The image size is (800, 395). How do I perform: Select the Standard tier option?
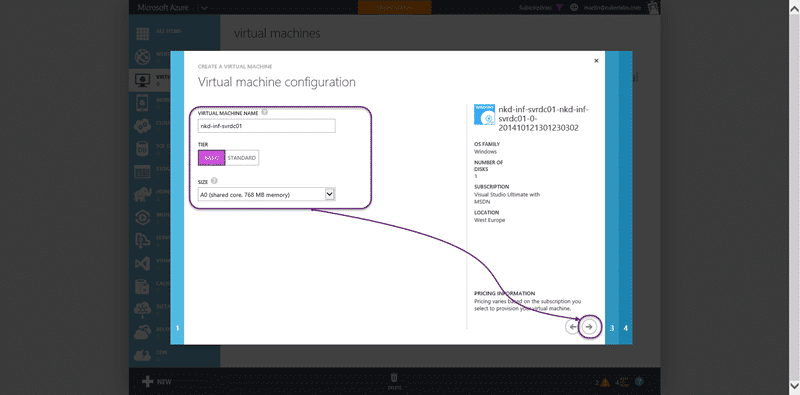coord(242,158)
